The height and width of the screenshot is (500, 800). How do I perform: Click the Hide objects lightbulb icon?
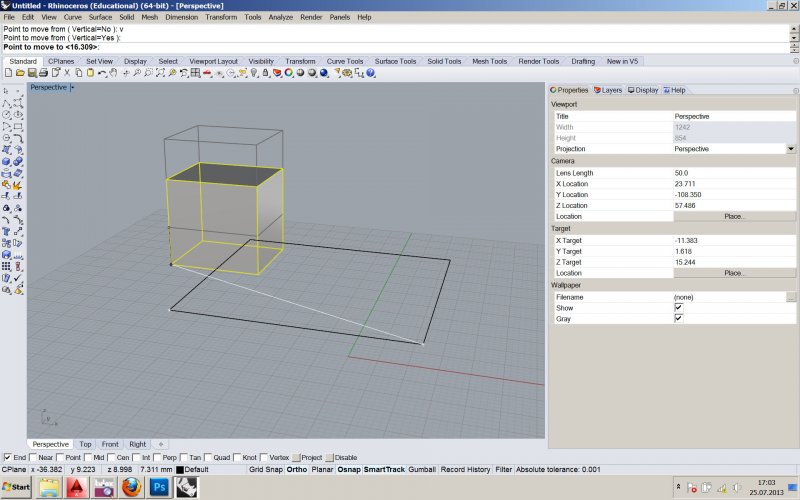pyautogui.click(x=254, y=73)
